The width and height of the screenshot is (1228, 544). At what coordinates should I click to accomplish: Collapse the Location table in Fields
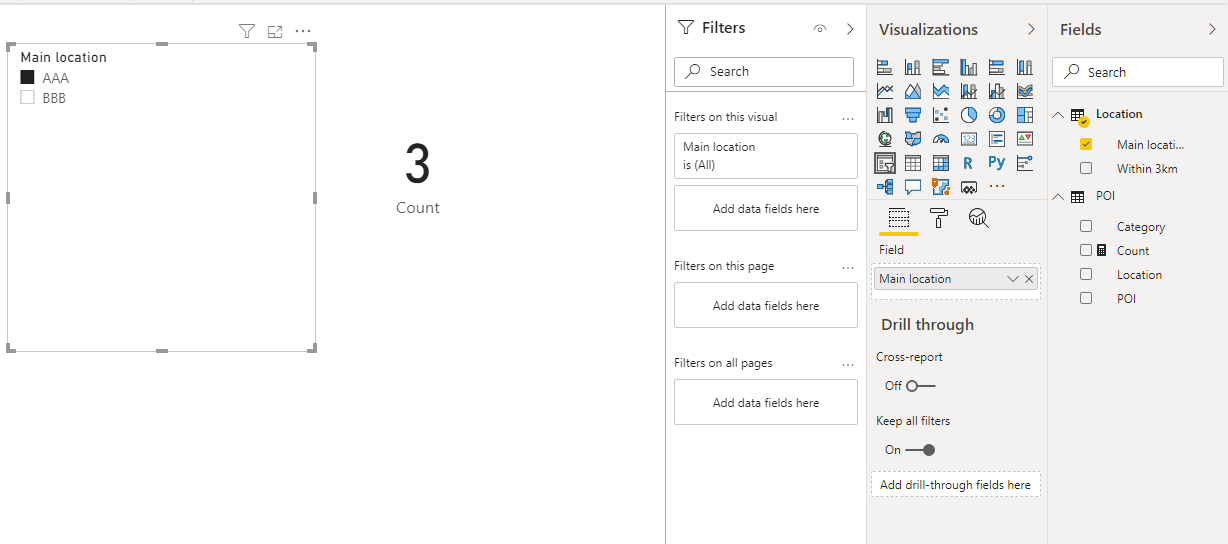1059,114
